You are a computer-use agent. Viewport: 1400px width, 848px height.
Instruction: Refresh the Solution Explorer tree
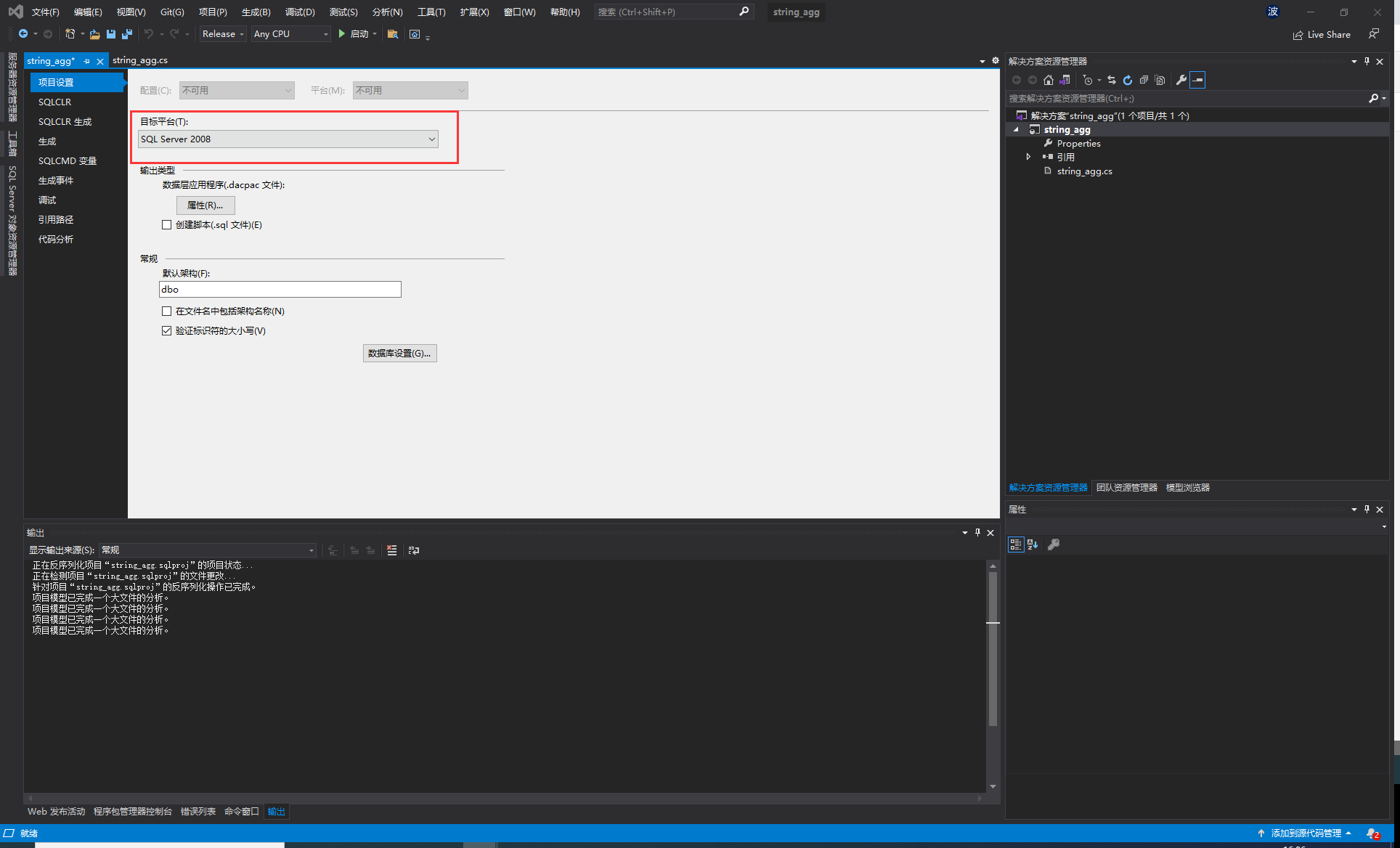[1128, 80]
